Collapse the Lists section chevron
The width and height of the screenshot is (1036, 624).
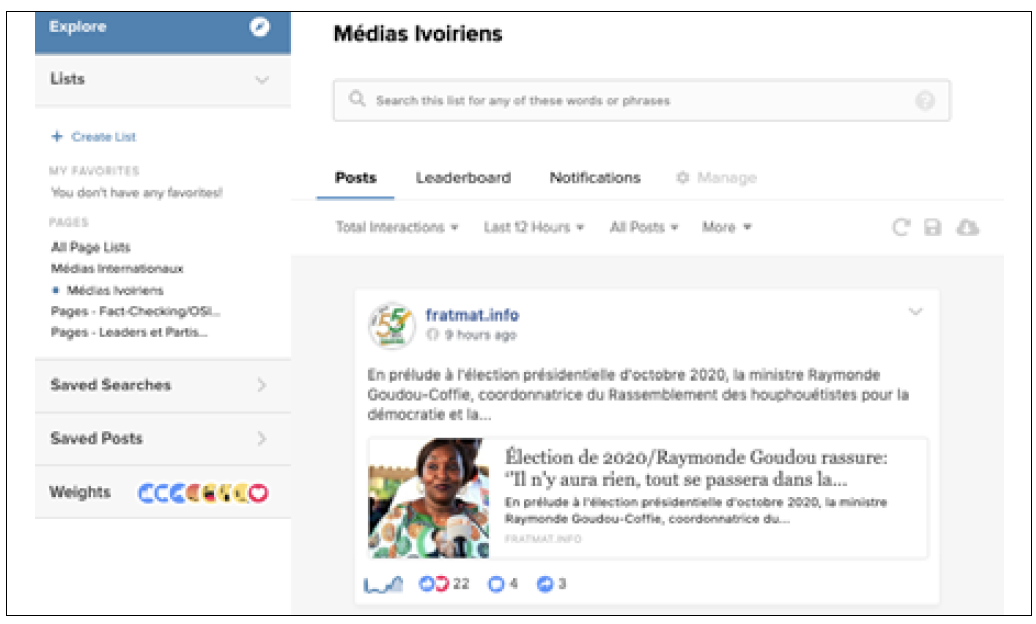point(262,79)
